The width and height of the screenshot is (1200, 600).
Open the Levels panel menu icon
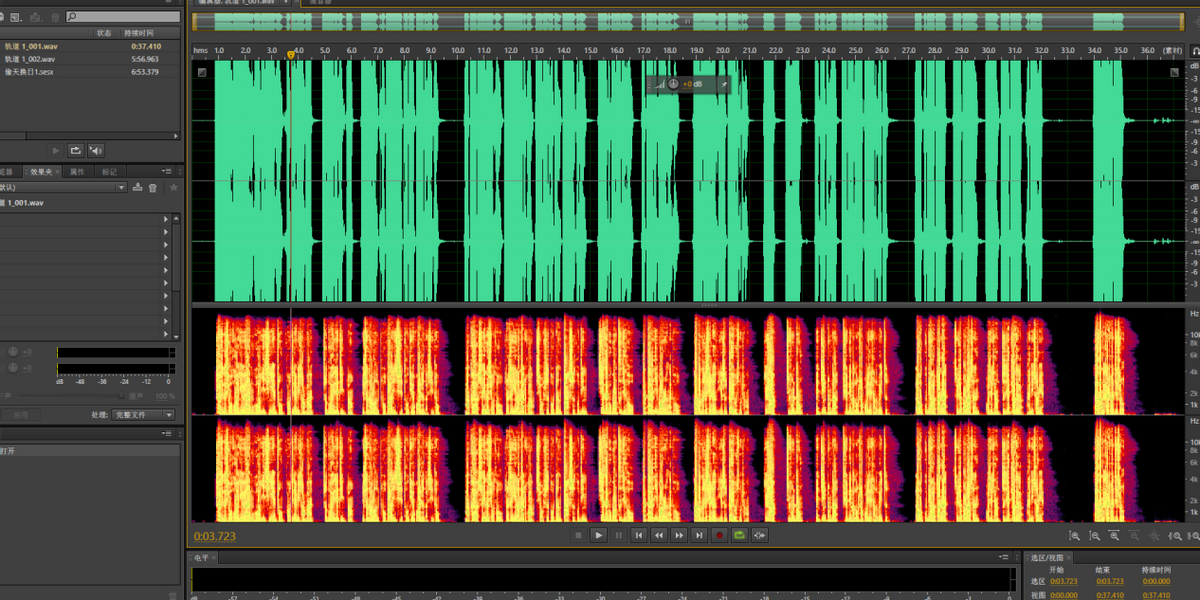pyautogui.click(x=1006, y=557)
